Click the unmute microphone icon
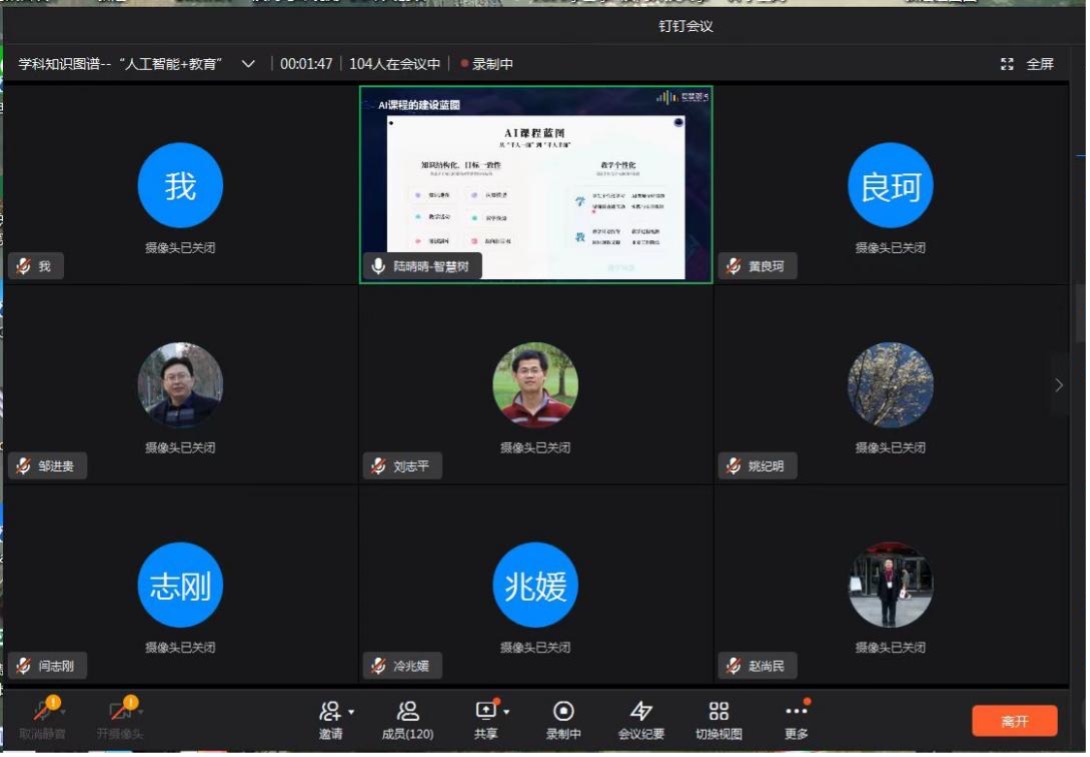The width and height of the screenshot is (1090, 757). [x=42, y=712]
